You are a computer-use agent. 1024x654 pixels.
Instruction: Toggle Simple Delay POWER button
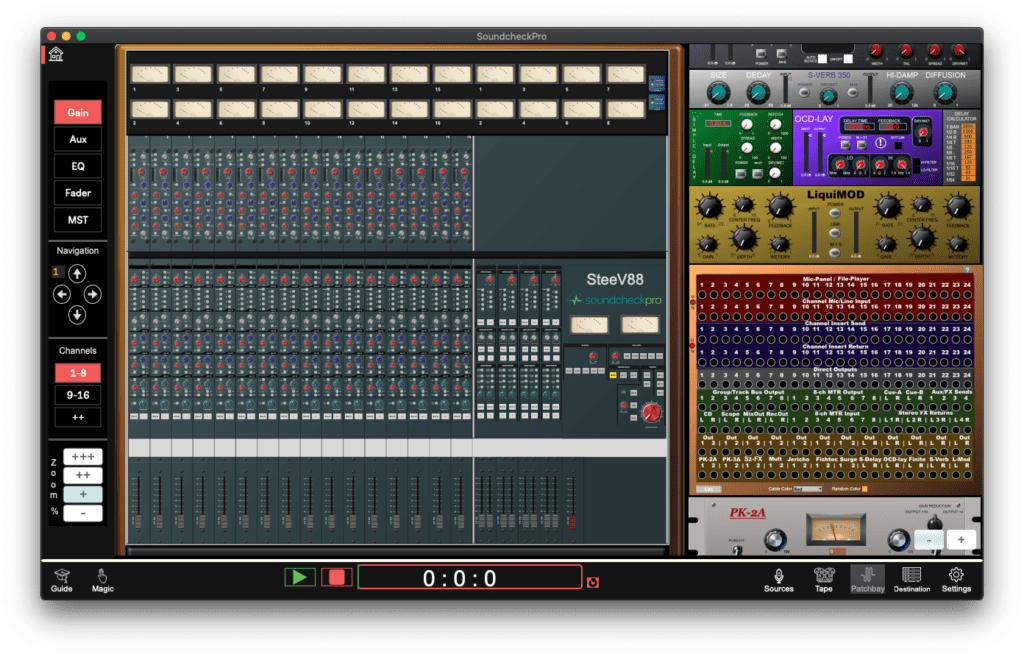coord(741,174)
